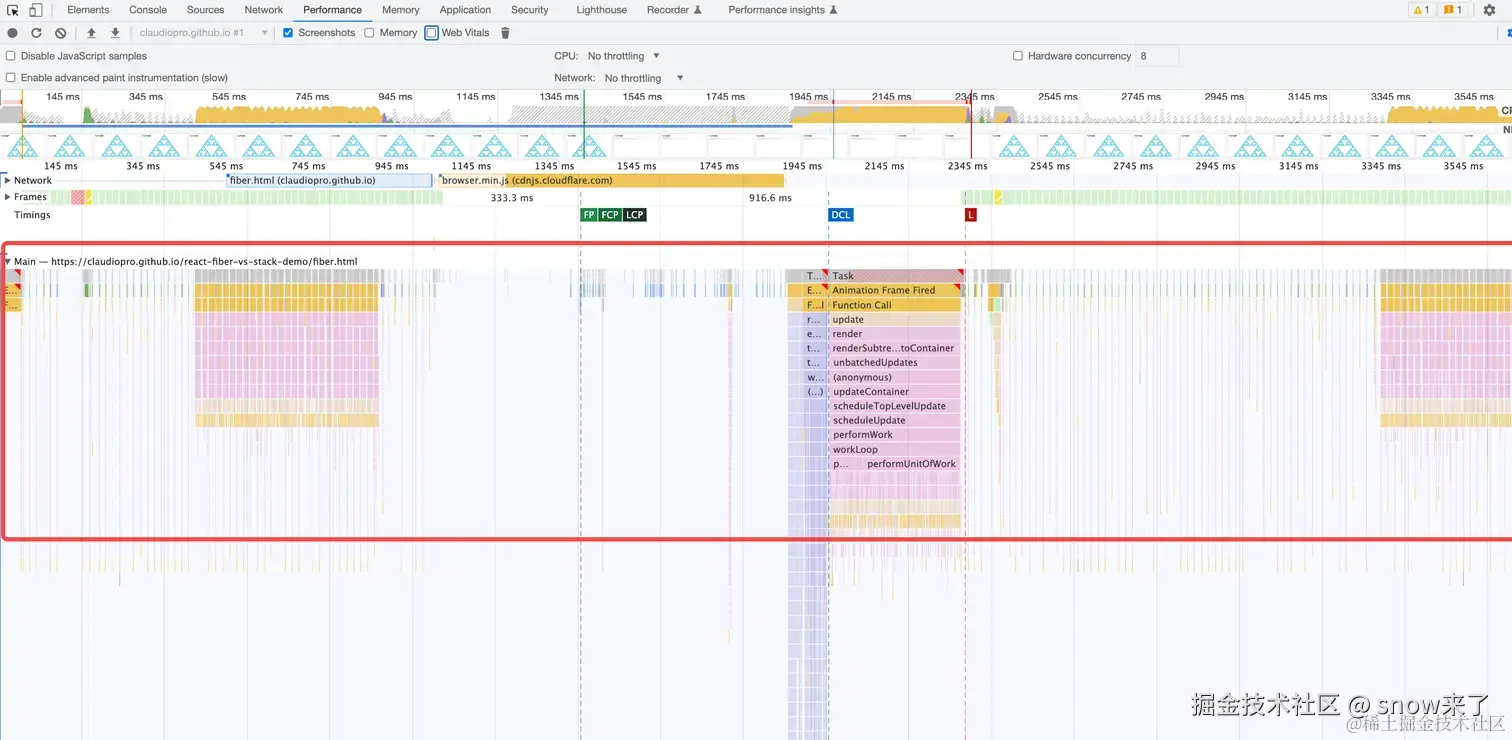
Task: Check Disable JavaScript samples
Action: (x=11, y=56)
